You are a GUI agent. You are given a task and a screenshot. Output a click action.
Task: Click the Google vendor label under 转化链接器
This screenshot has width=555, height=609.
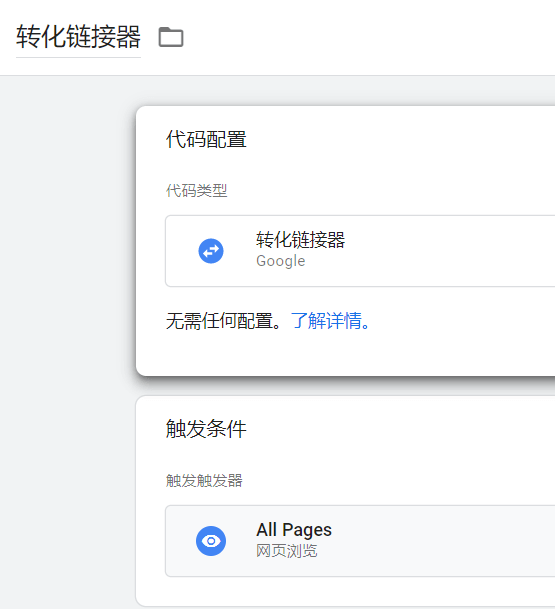280,261
